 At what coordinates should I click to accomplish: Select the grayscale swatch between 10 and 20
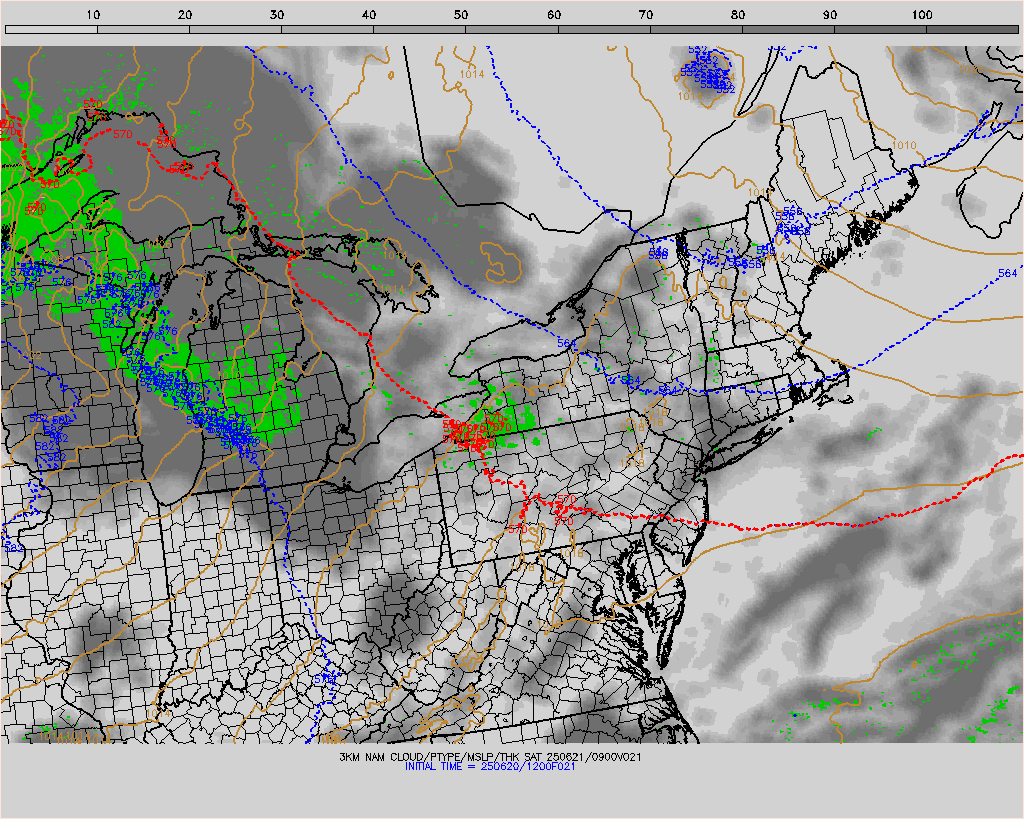pos(144,29)
